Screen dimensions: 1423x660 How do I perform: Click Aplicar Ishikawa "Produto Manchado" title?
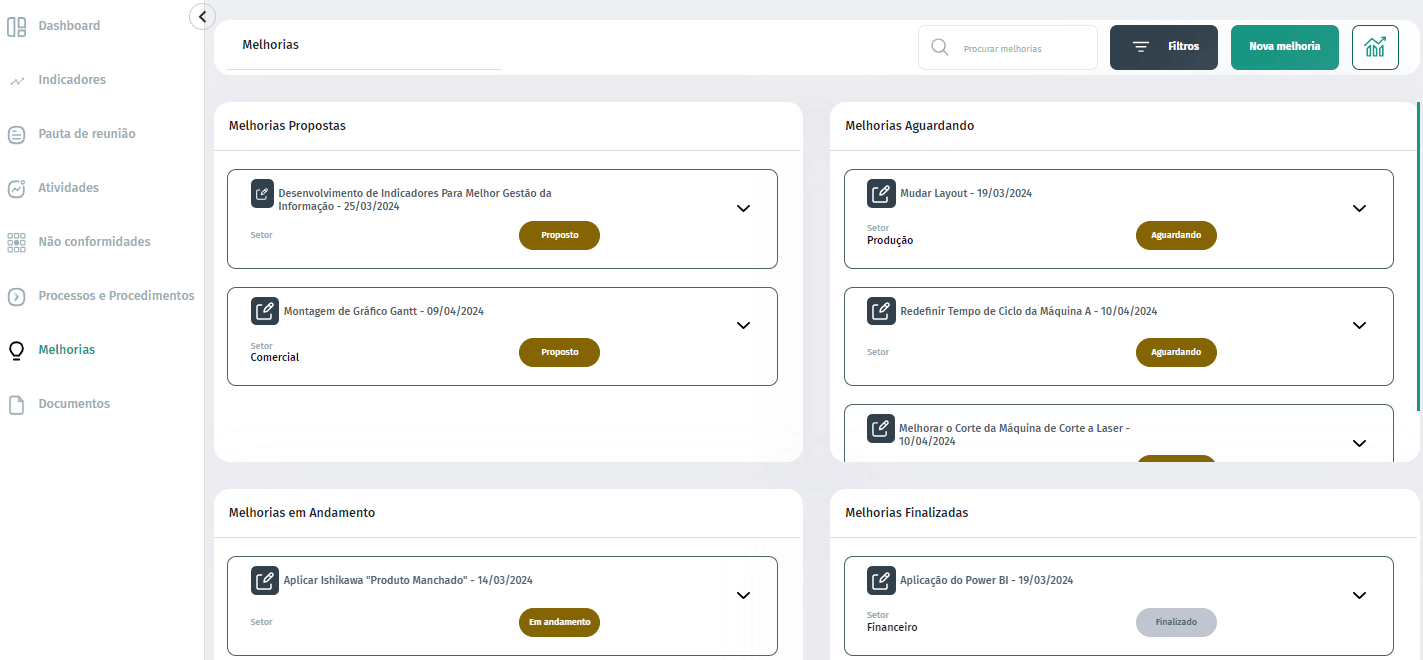pos(408,580)
